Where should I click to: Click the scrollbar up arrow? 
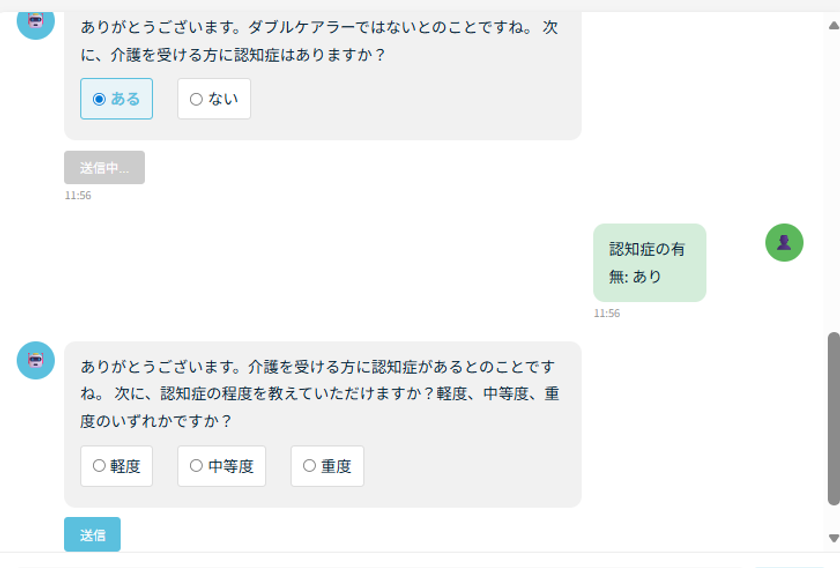click(x=833, y=24)
